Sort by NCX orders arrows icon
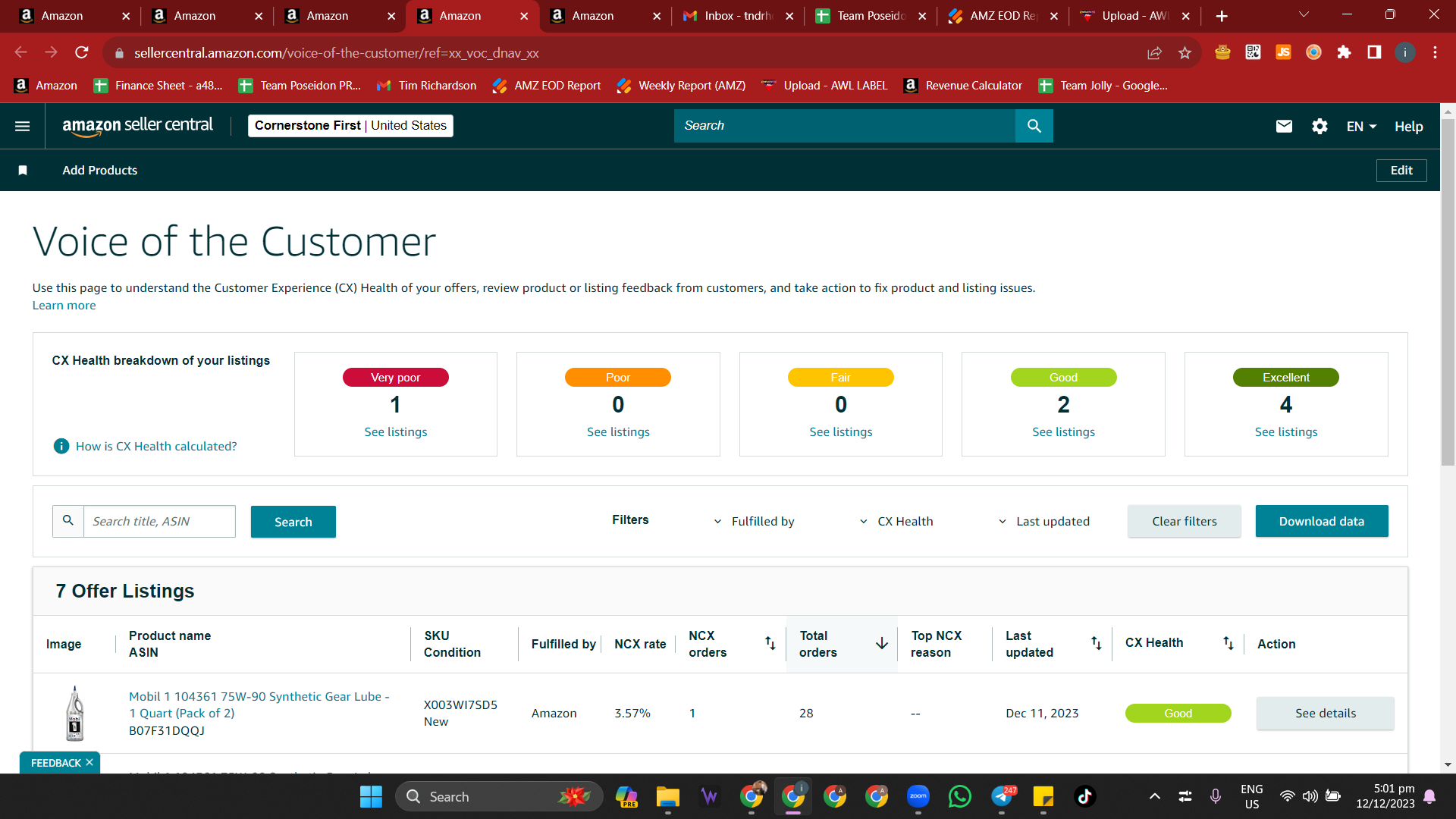The height and width of the screenshot is (819, 1456). [x=770, y=643]
